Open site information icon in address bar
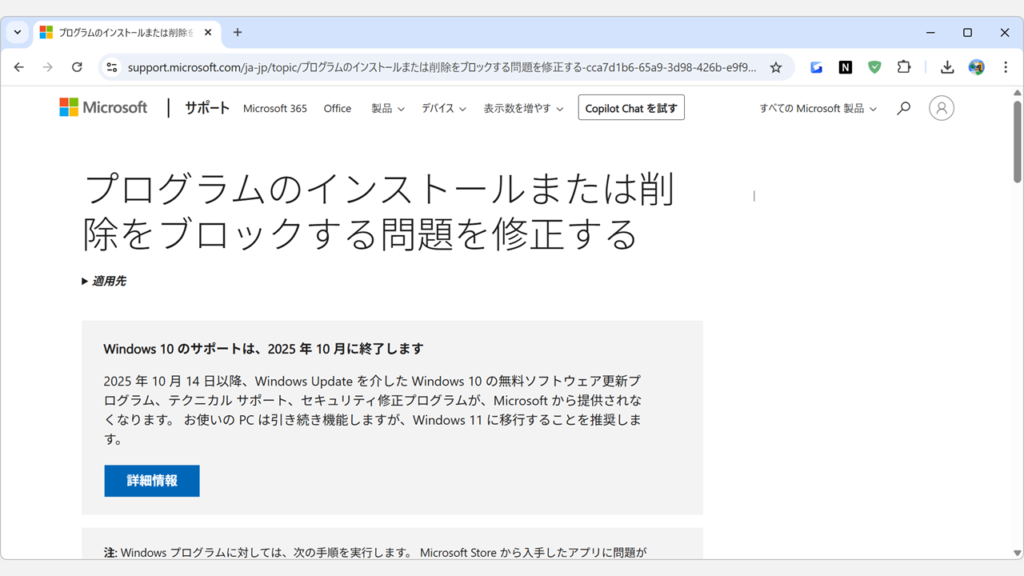This screenshot has width=1024, height=576. [x=112, y=67]
